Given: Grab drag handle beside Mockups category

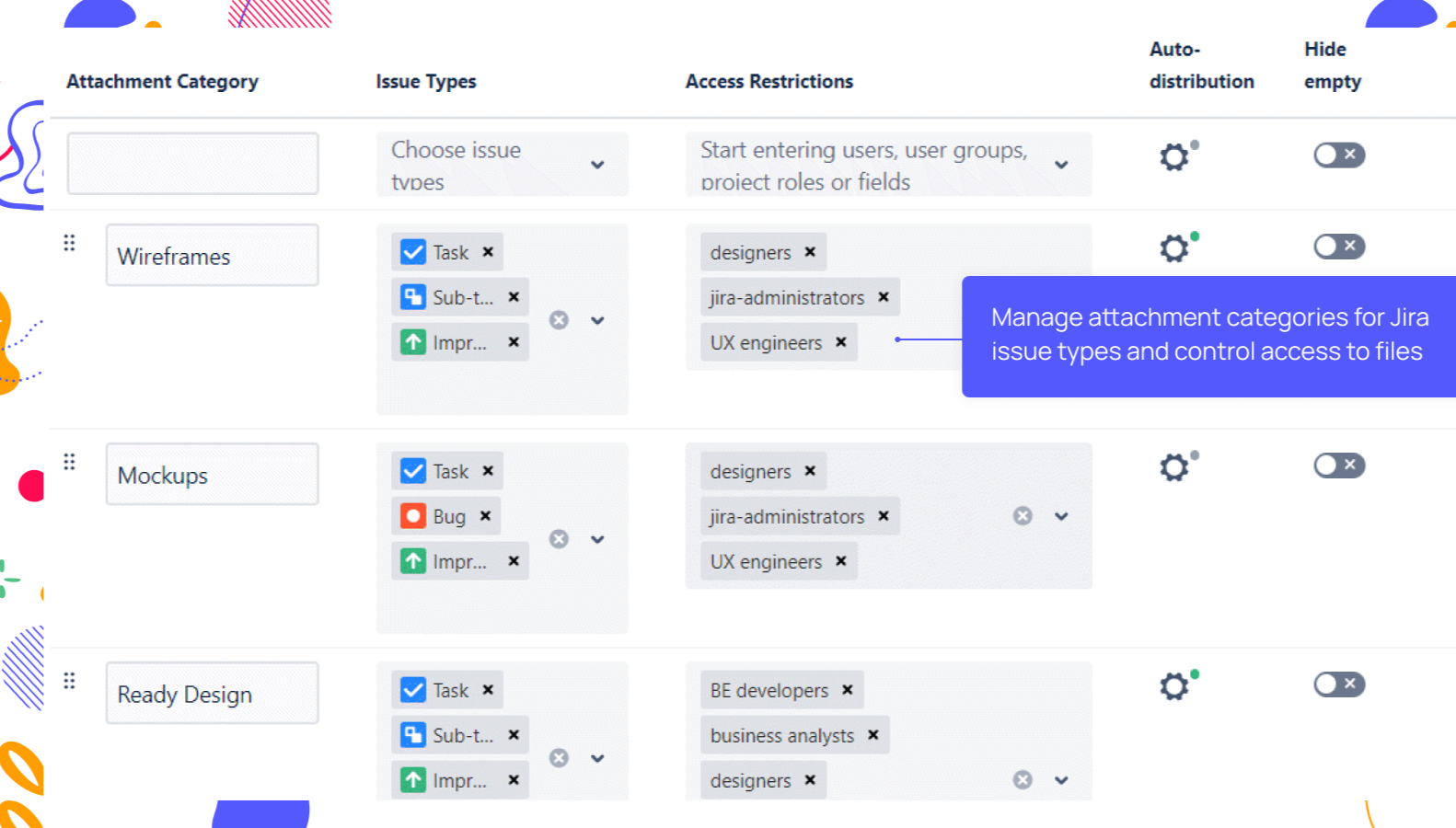Looking at the screenshot, I should tap(69, 462).
